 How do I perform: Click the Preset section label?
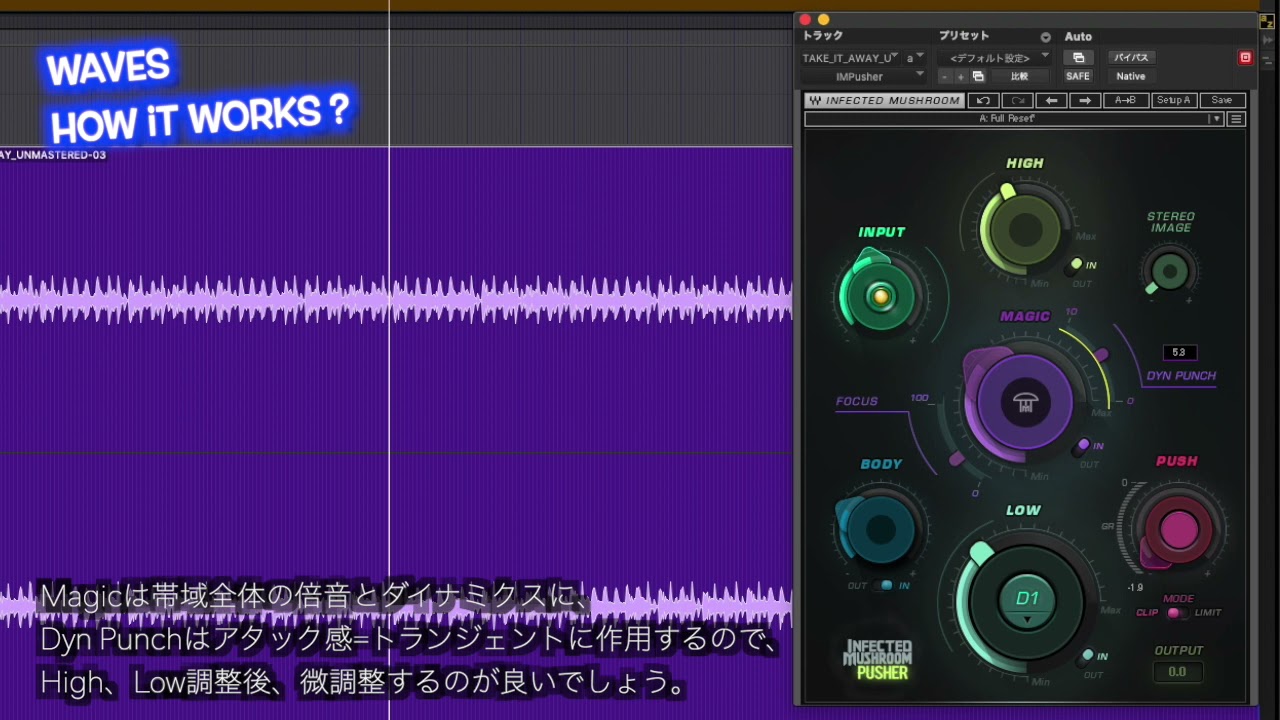(964, 36)
